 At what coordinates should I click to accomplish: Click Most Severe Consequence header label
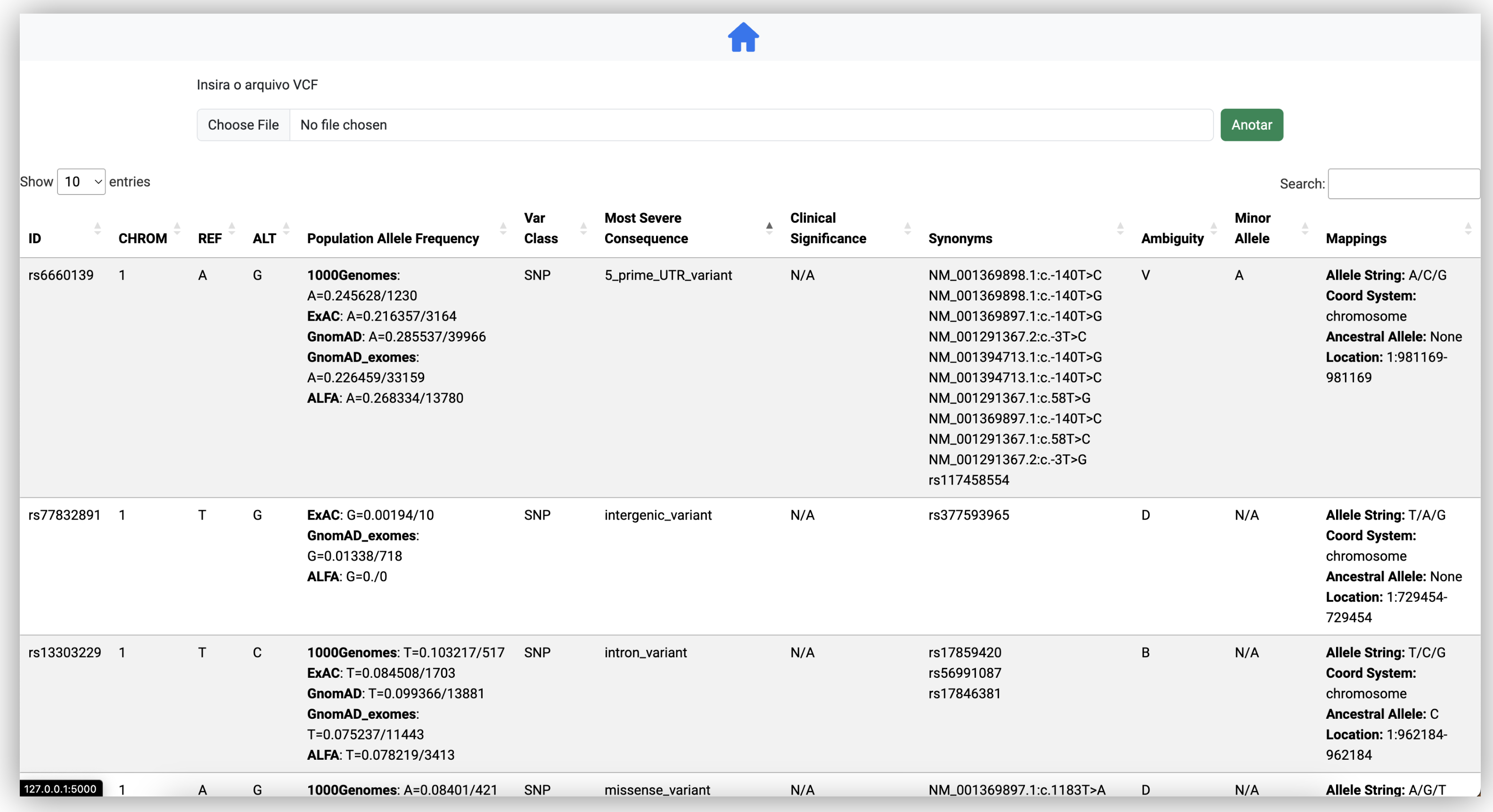pos(646,228)
